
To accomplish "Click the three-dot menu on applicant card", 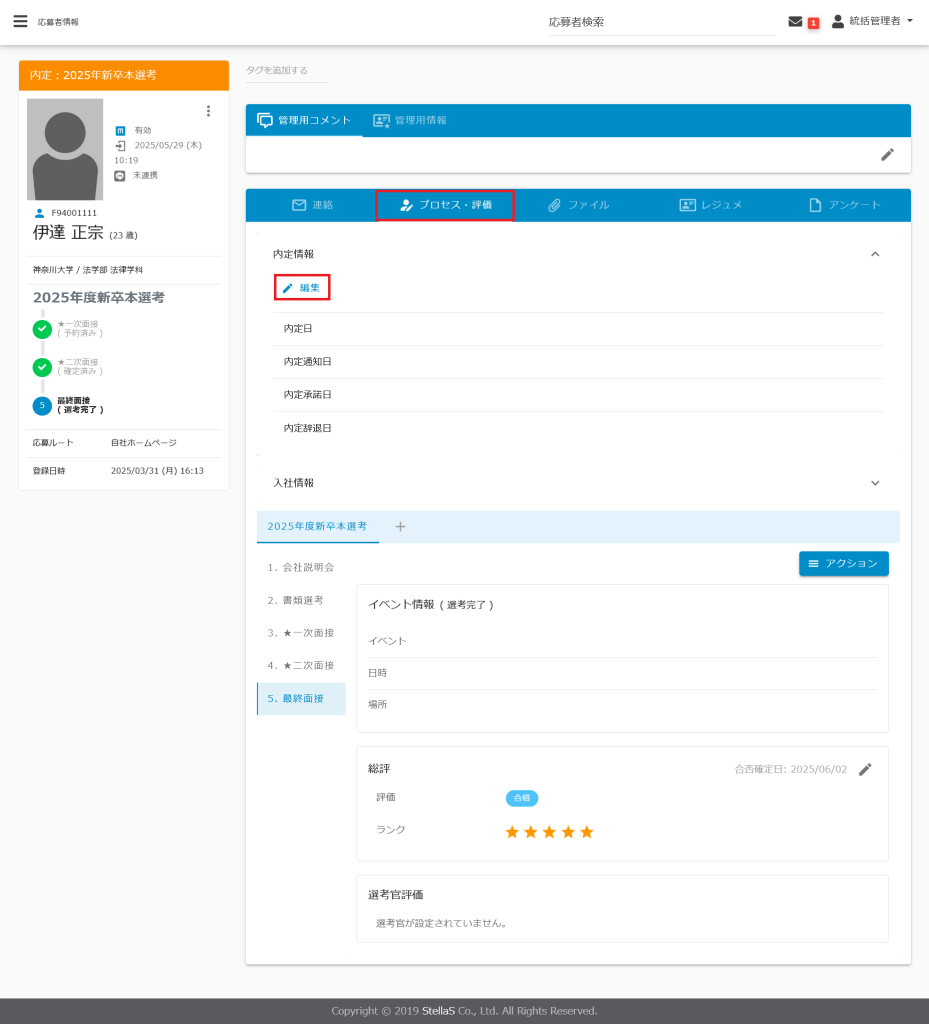I will [208, 111].
